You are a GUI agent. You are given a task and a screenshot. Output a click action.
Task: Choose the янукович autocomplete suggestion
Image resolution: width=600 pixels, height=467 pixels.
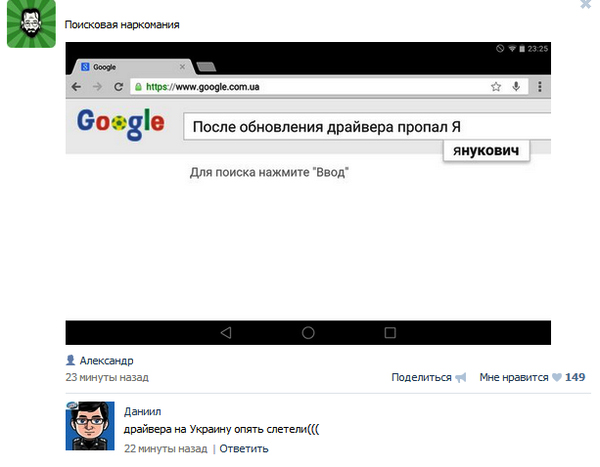pos(486,150)
